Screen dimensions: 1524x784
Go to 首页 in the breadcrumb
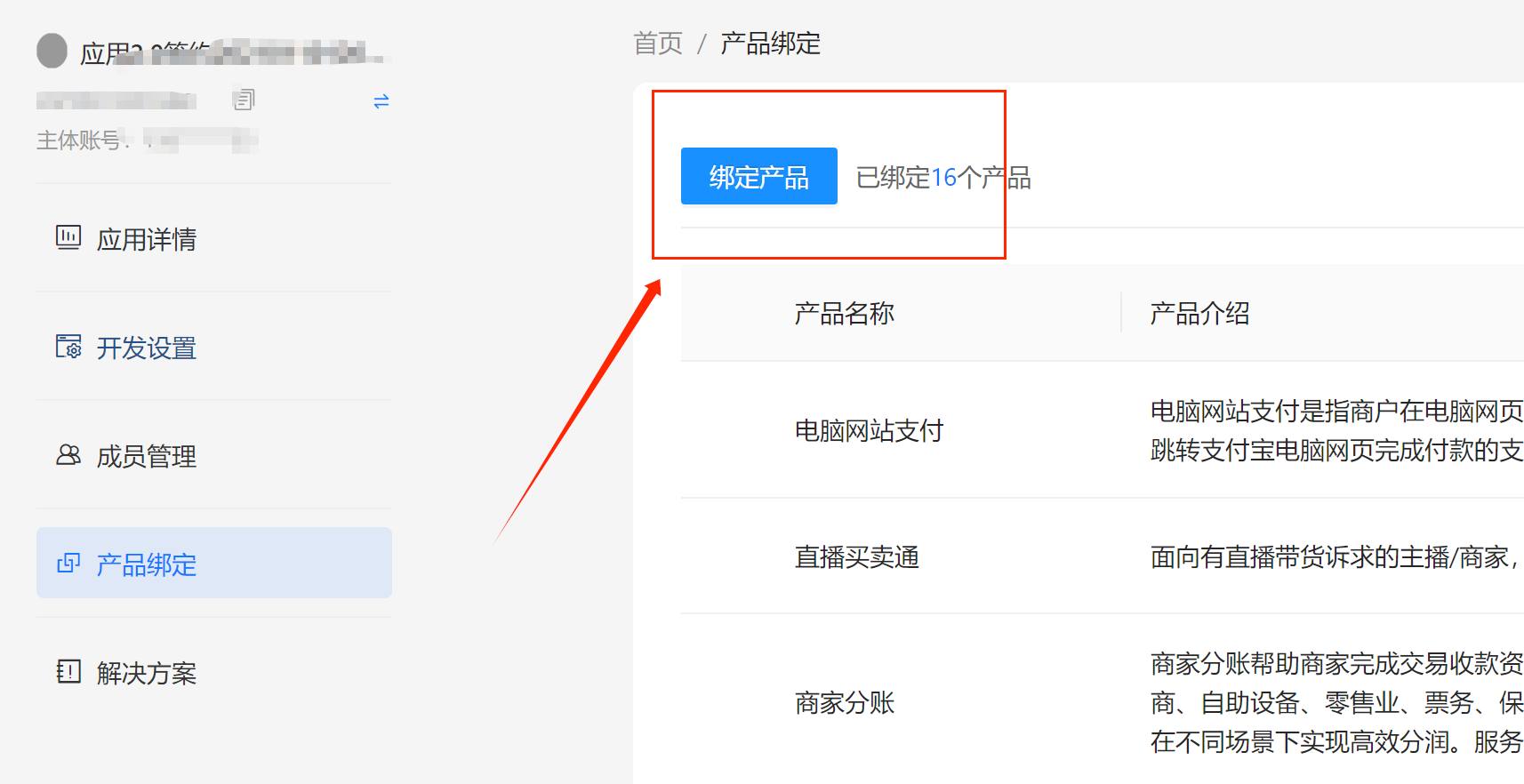658,43
